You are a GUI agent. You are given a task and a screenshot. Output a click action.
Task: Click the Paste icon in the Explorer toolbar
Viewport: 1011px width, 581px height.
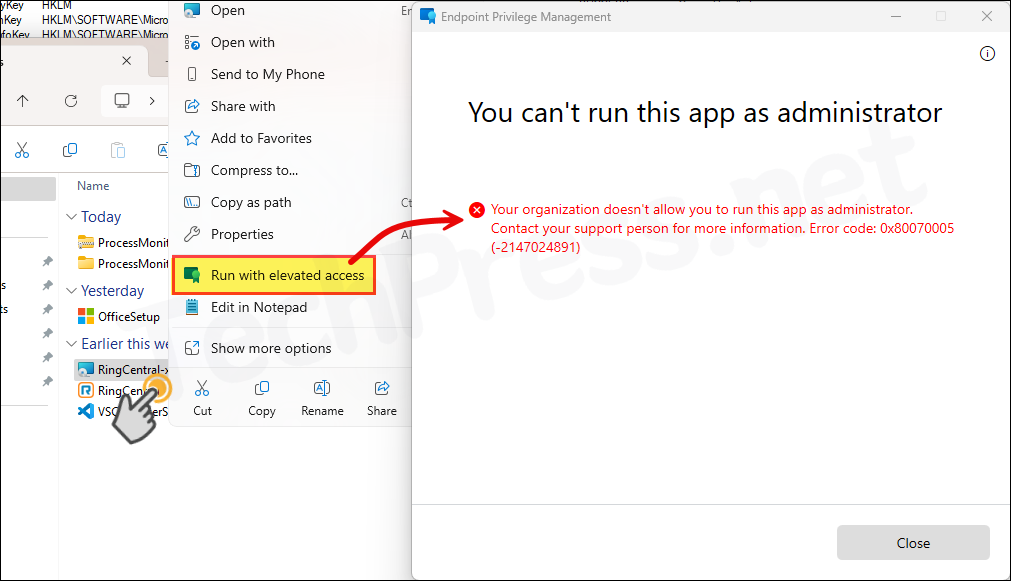117,150
